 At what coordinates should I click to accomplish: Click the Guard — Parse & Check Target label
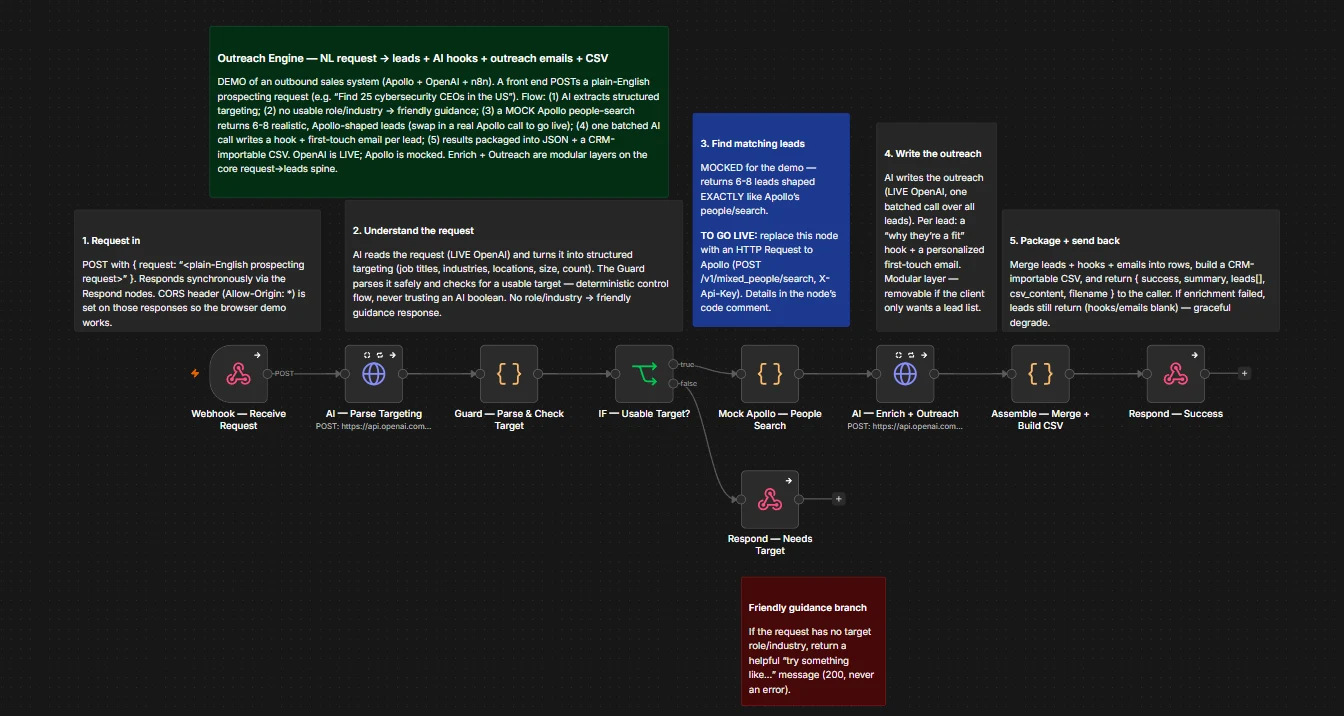pos(509,420)
